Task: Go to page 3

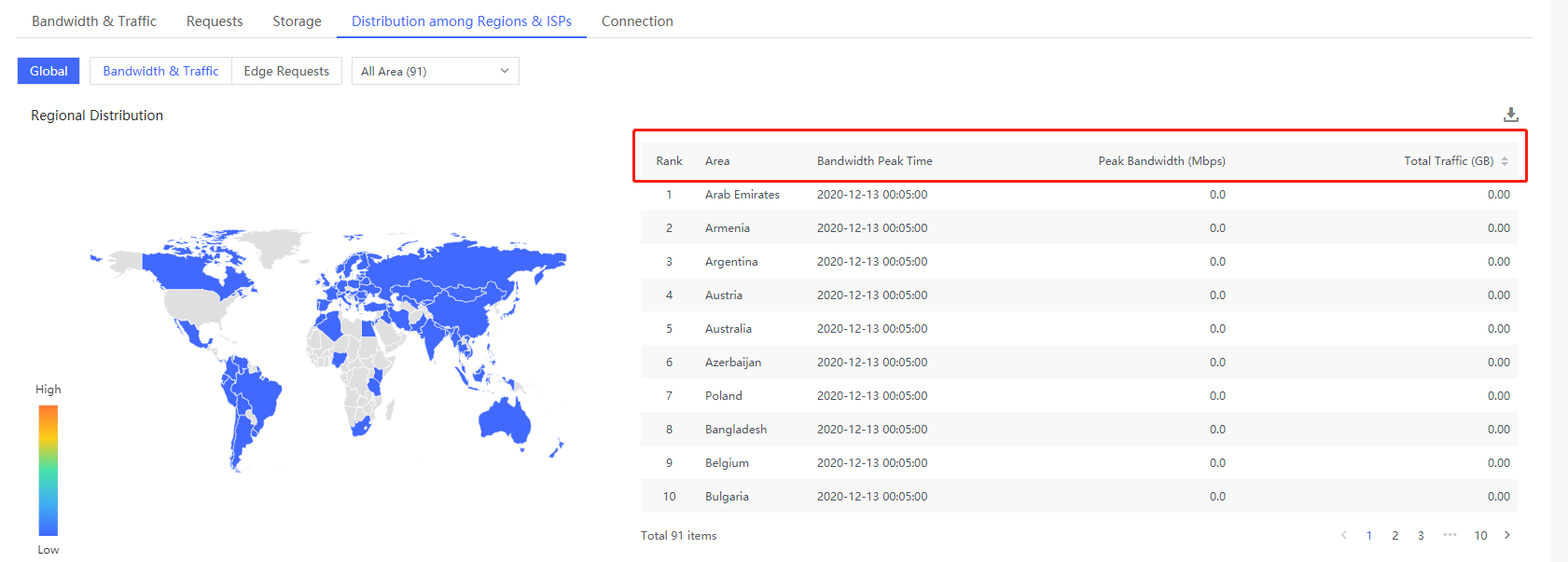Action: tap(1421, 535)
